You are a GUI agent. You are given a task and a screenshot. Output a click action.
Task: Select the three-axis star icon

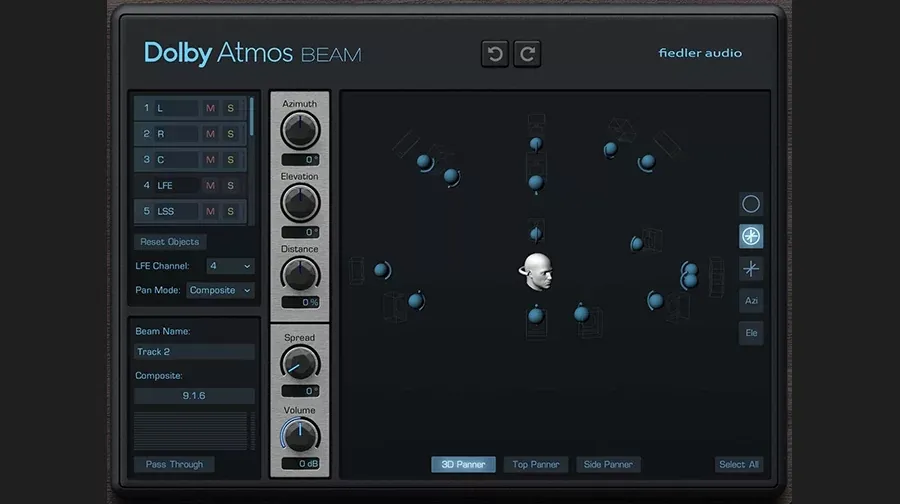point(751,269)
